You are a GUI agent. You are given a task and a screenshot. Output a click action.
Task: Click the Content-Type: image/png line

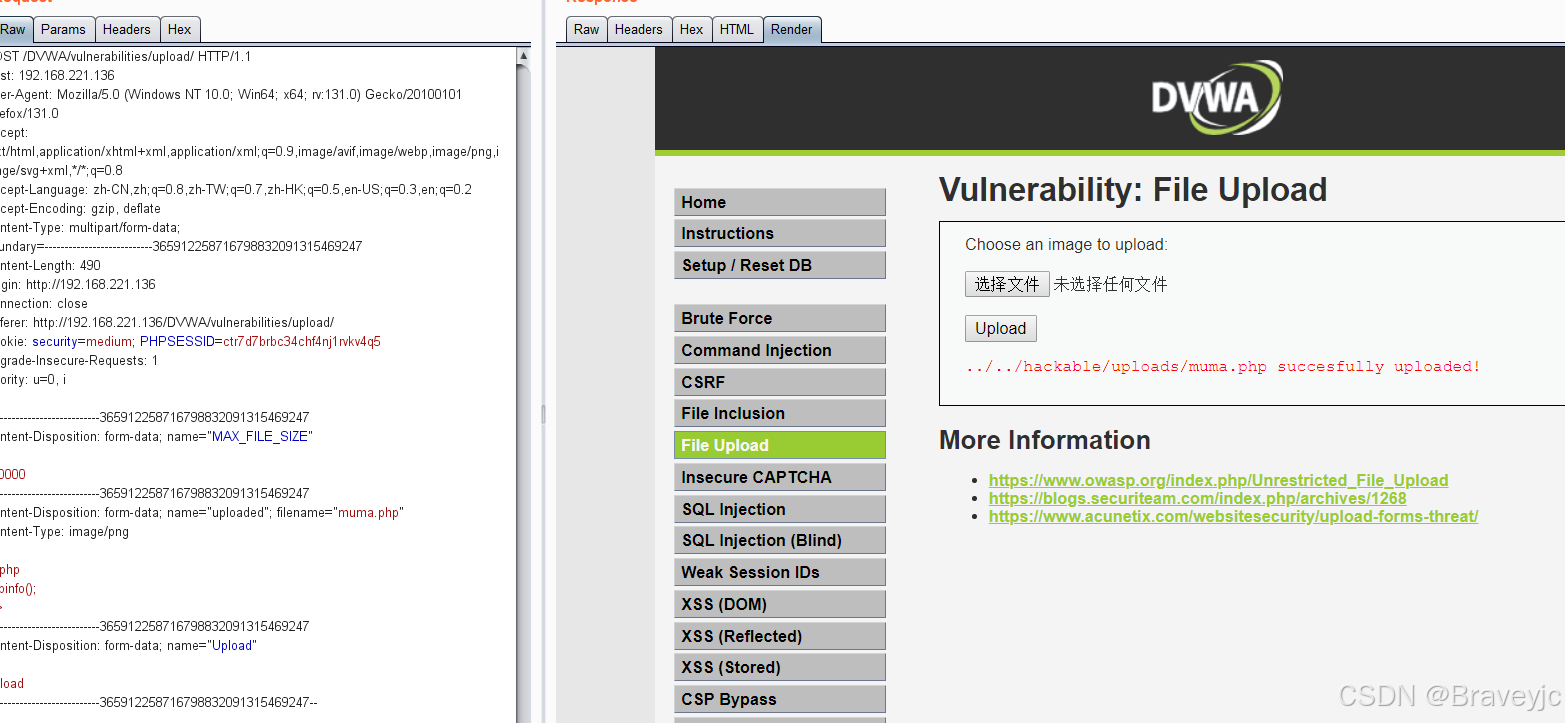point(64,531)
